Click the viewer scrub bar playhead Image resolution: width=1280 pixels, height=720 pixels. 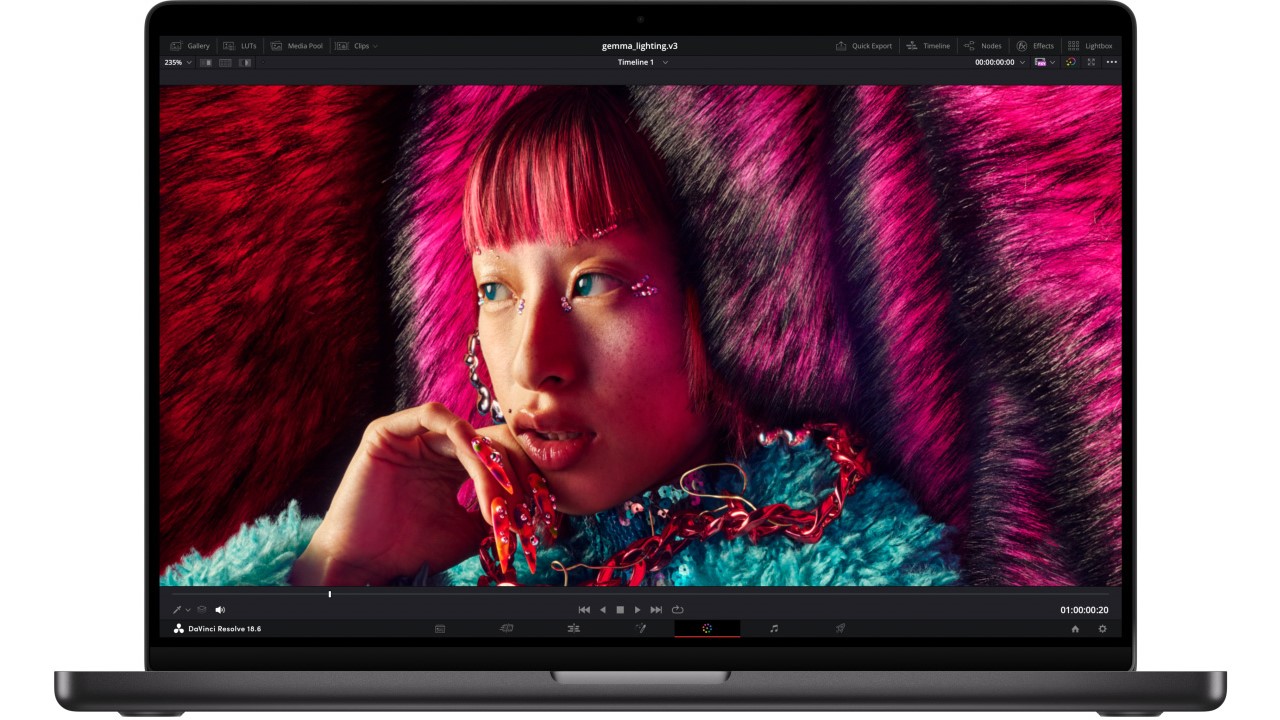pyautogui.click(x=330, y=594)
